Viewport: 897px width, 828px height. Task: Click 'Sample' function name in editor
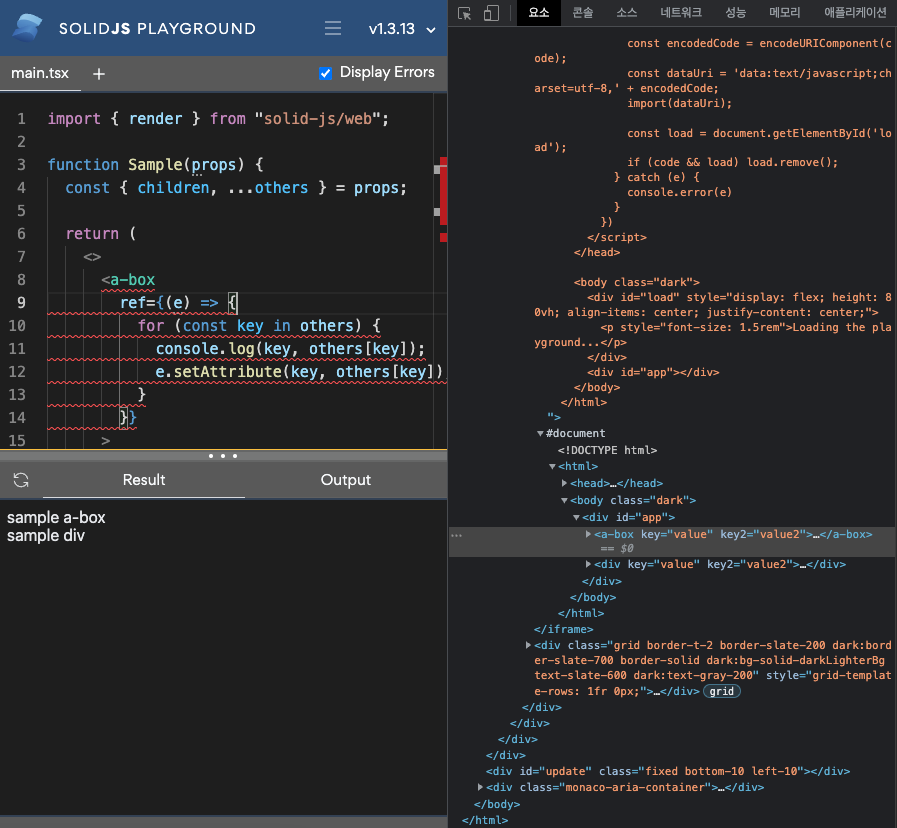click(x=154, y=165)
